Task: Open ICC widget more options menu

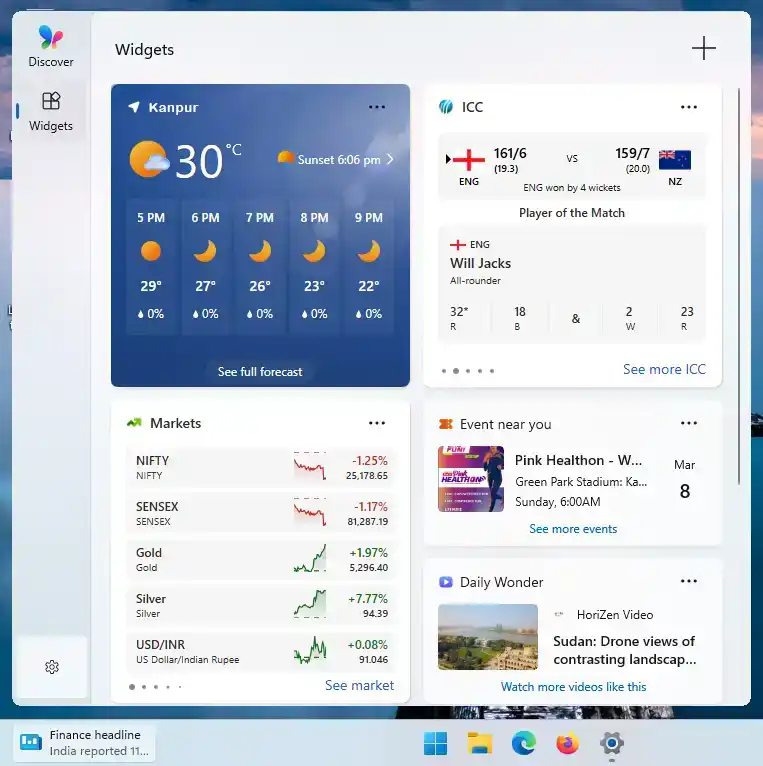Action: [689, 107]
